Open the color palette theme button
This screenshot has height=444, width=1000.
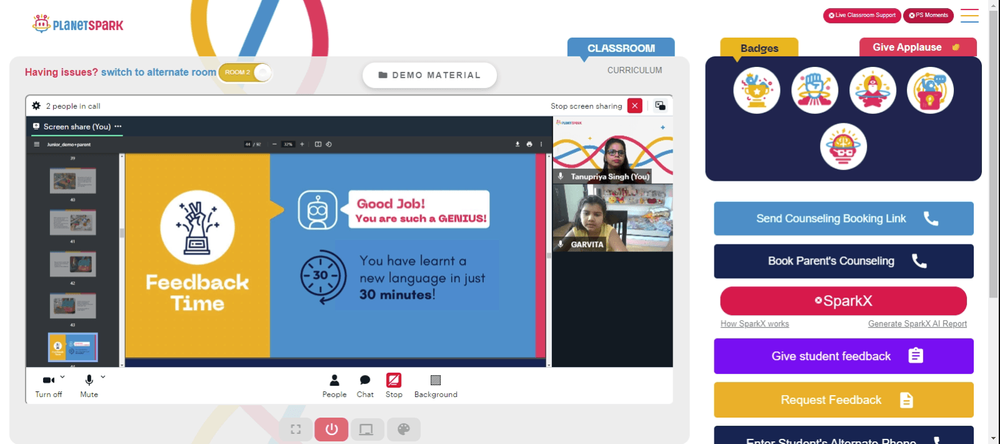404,429
